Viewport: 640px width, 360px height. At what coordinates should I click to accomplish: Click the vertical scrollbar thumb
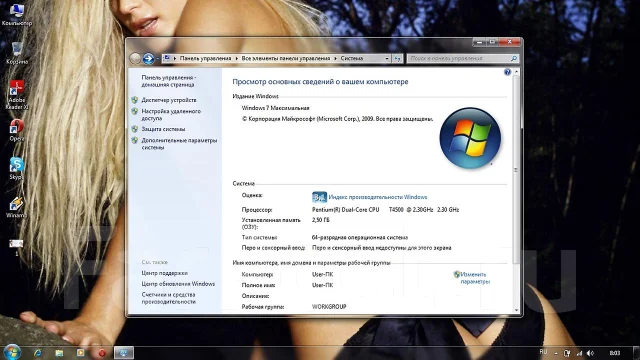516,169
